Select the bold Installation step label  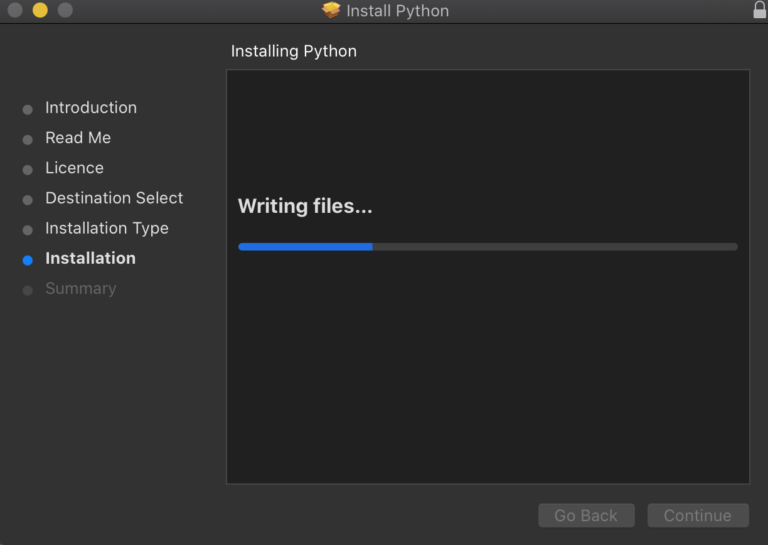[91, 258]
